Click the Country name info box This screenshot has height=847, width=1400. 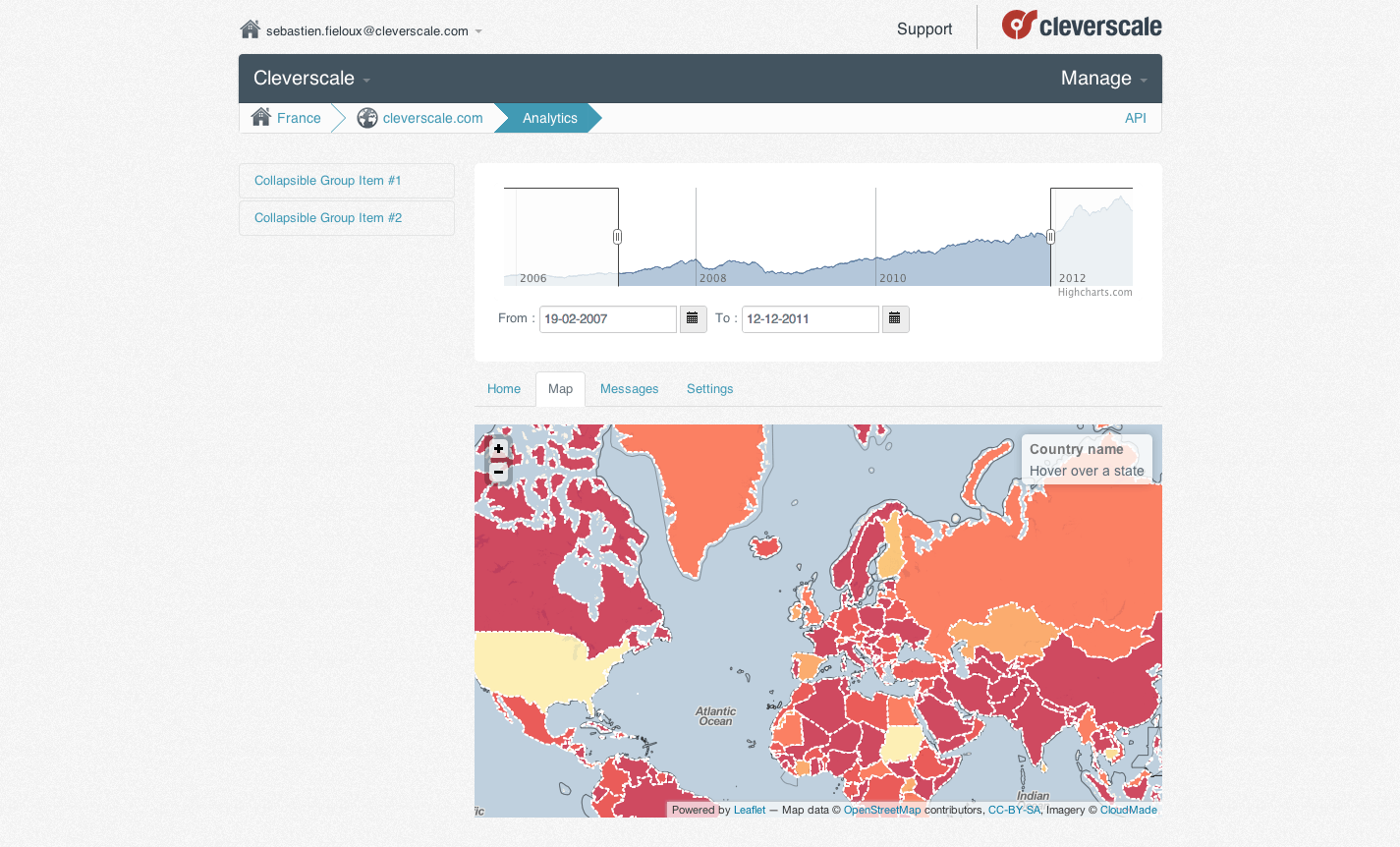coord(1087,460)
